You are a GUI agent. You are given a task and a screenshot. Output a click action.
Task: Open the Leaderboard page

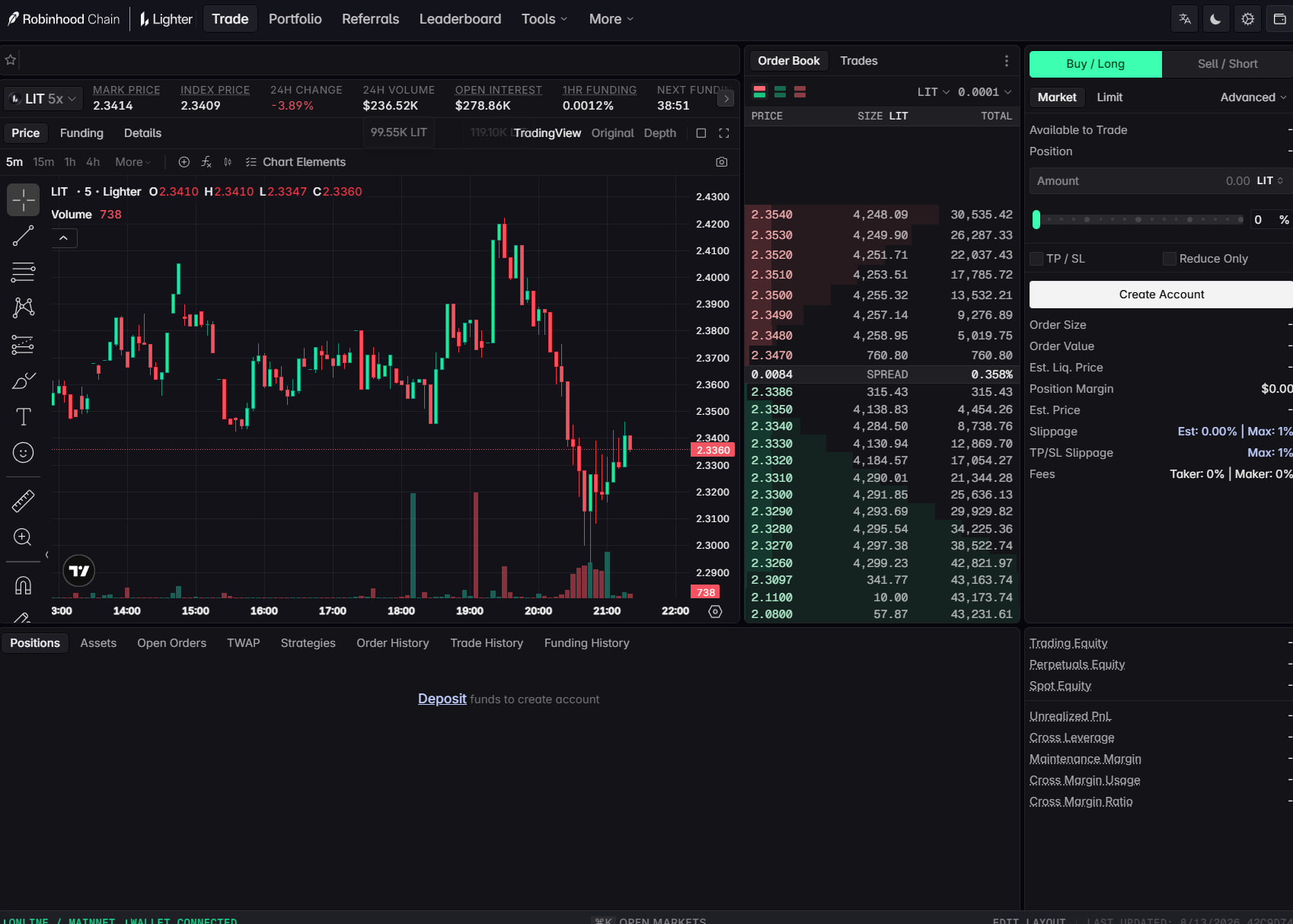(460, 19)
